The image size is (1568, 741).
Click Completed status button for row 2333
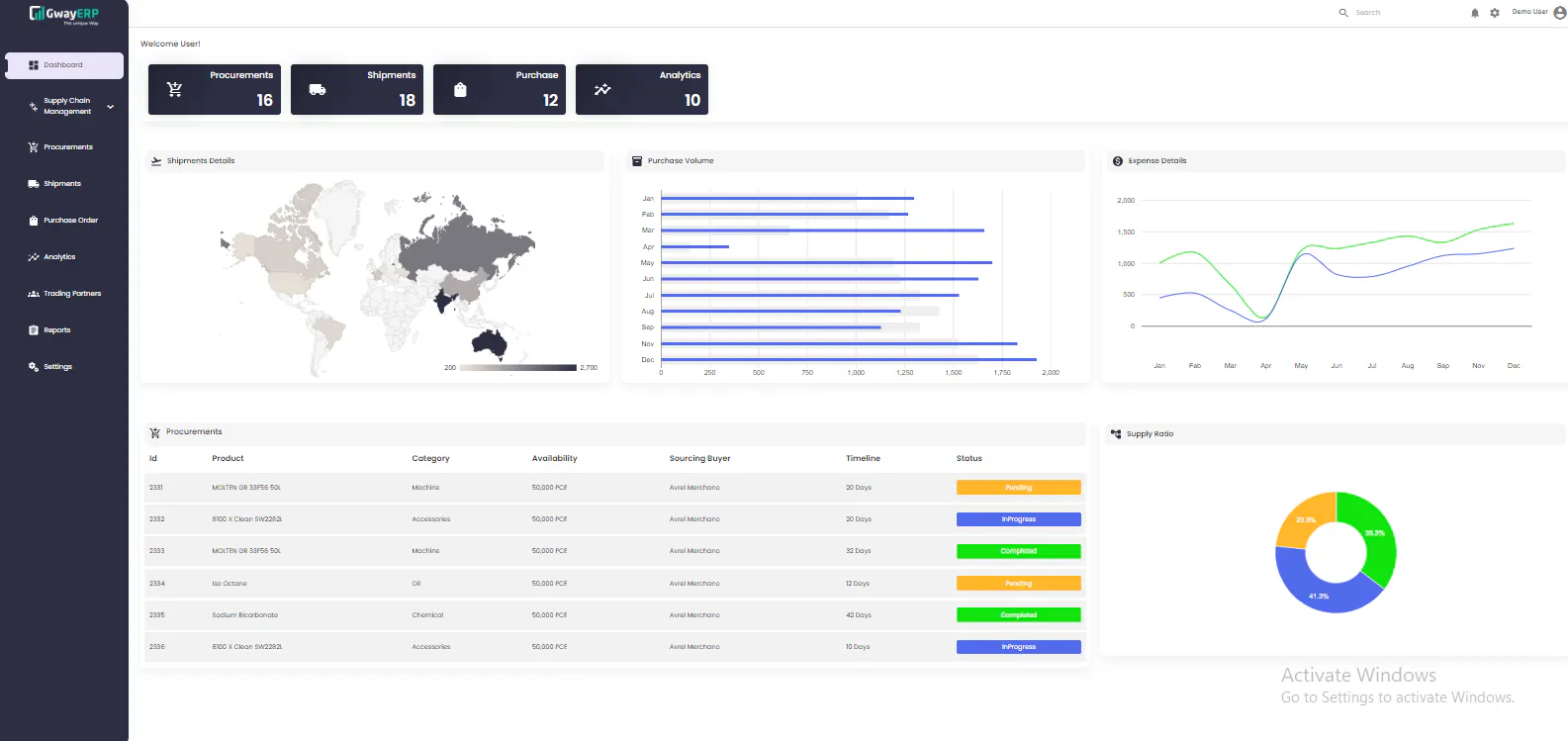tap(1018, 551)
